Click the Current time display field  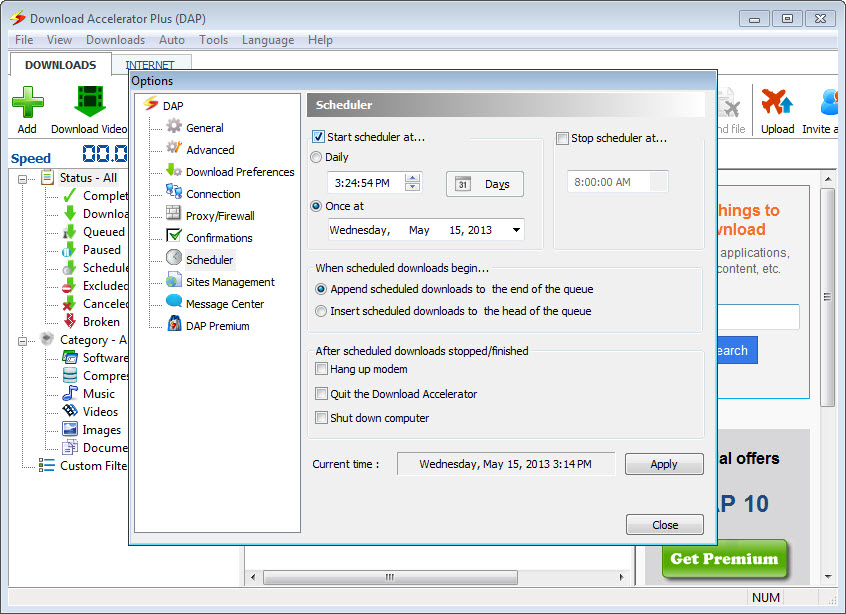(x=506, y=464)
